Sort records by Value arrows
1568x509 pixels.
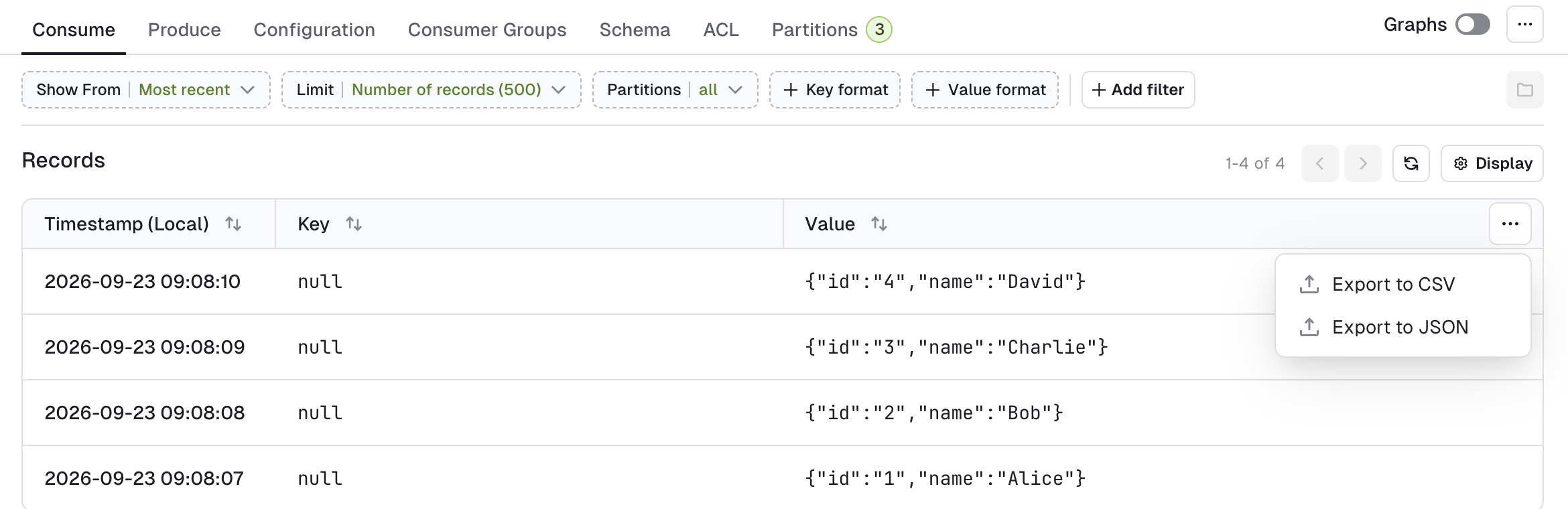[879, 224]
